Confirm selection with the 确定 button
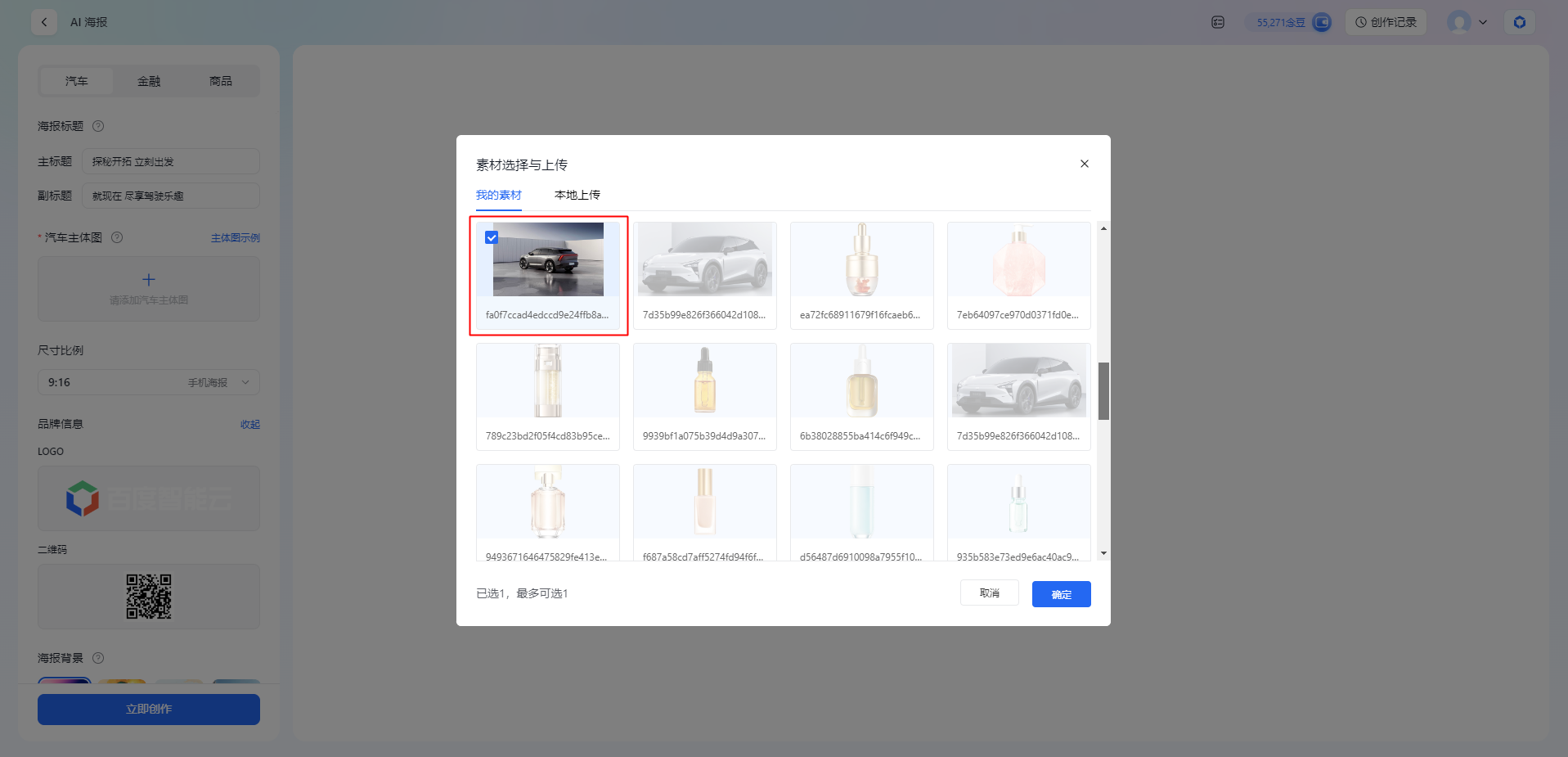This screenshot has width=1568, height=757. [1061, 594]
